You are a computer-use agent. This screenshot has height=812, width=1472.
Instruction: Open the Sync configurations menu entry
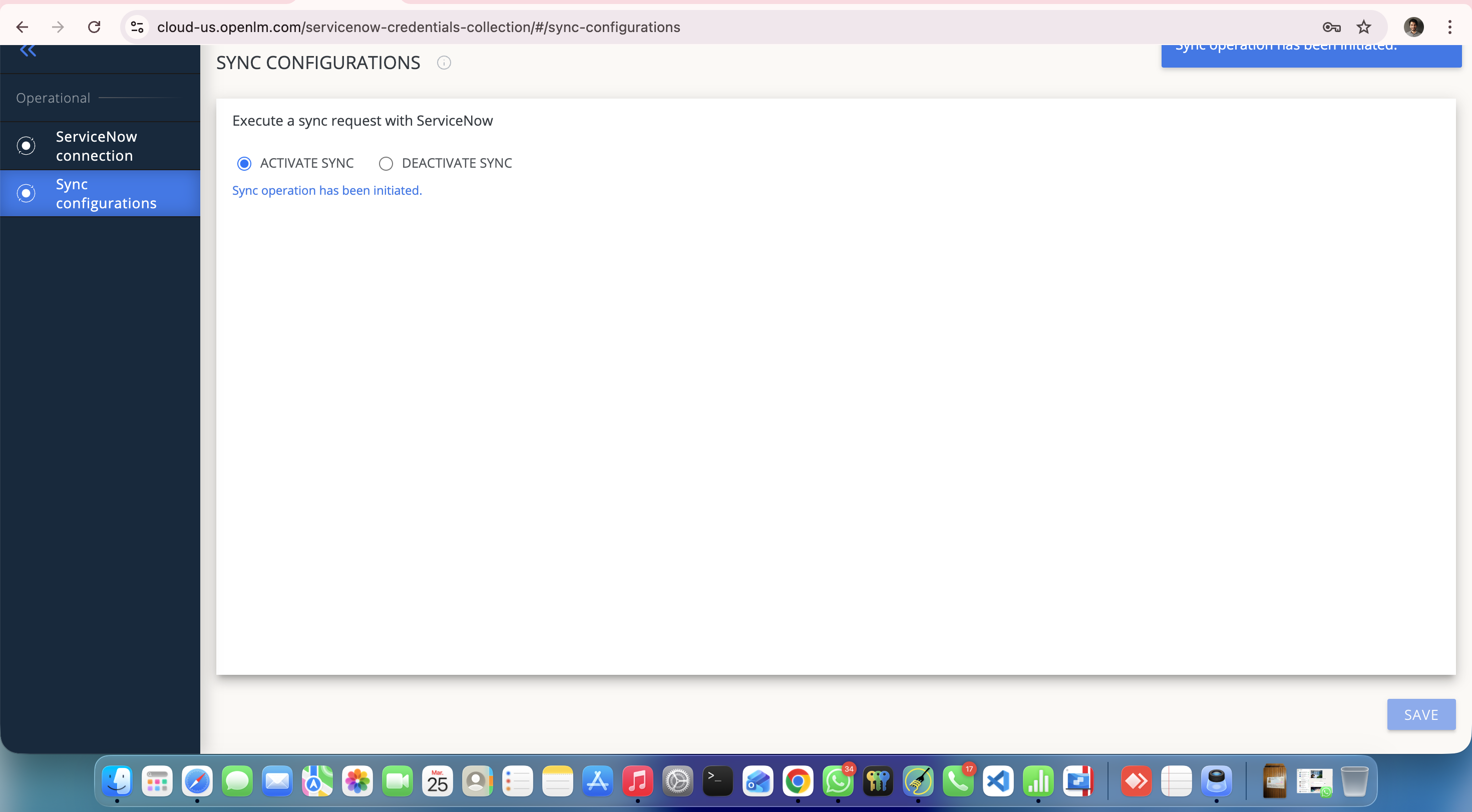click(106, 193)
